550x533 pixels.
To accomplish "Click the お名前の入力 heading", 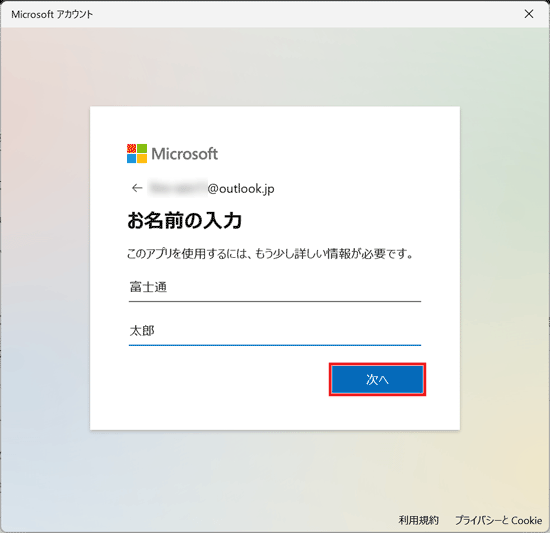I will tap(185, 221).
